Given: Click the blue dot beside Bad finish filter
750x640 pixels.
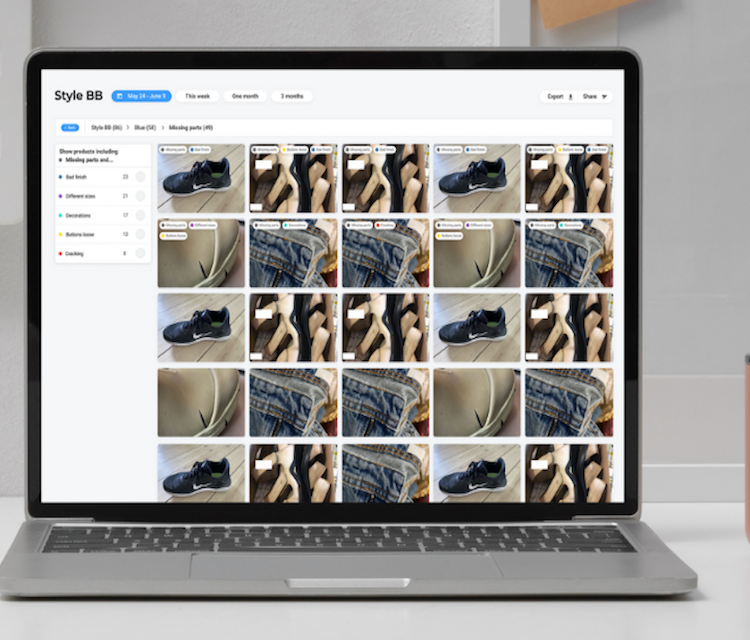Looking at the screenshot, I should pyautogui.click(x=61, y=176).
